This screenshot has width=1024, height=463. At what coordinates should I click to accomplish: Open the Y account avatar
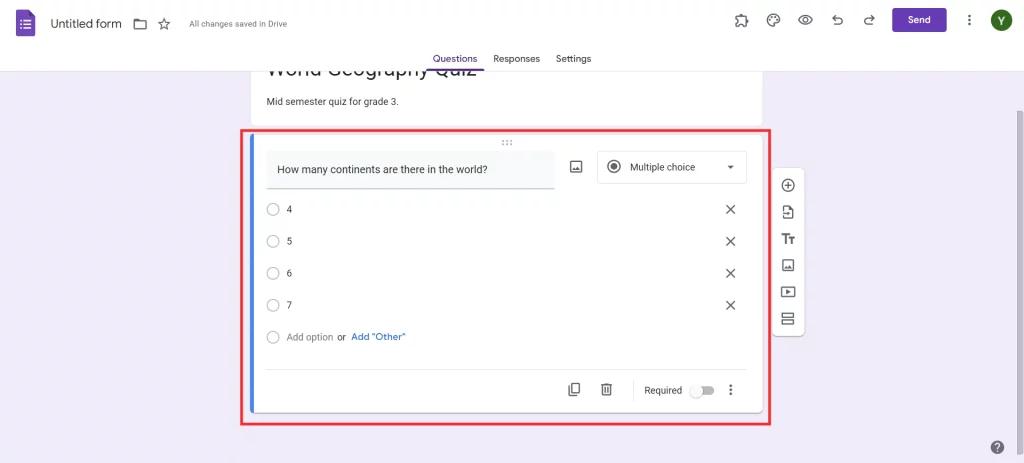[x=1001, y=20]
